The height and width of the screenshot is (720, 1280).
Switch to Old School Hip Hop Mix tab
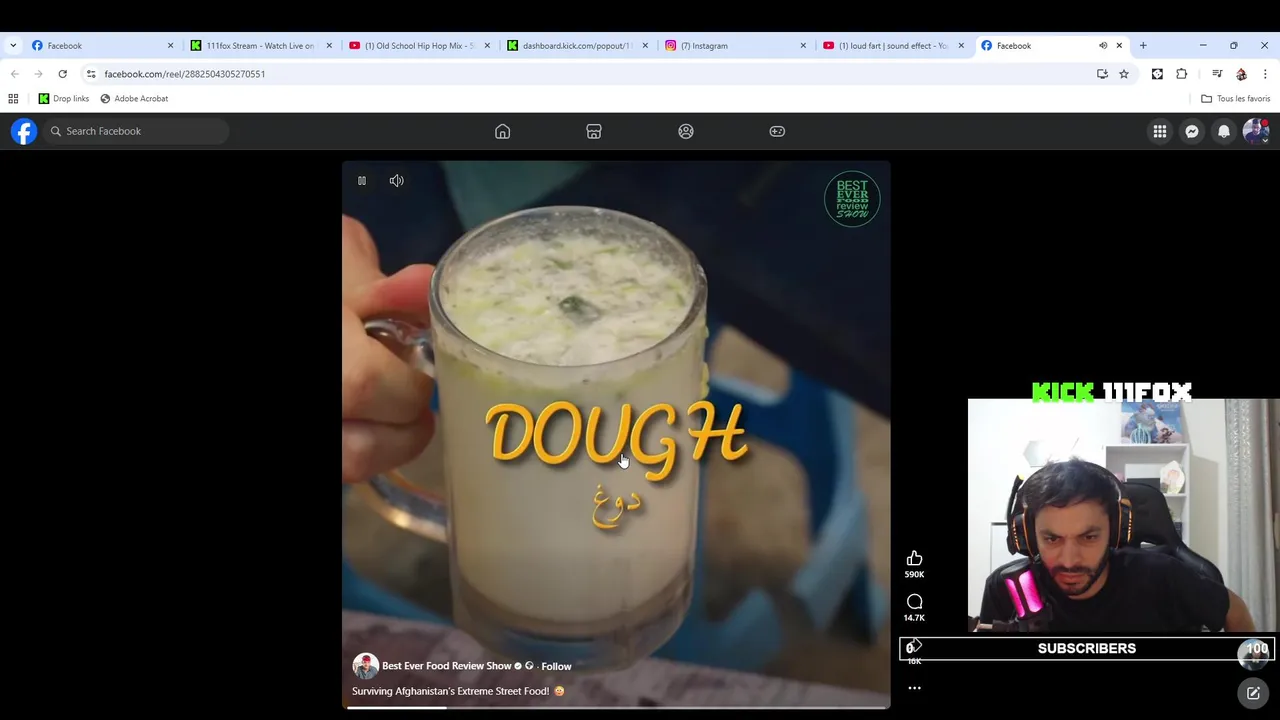click(x=418, y=45)
